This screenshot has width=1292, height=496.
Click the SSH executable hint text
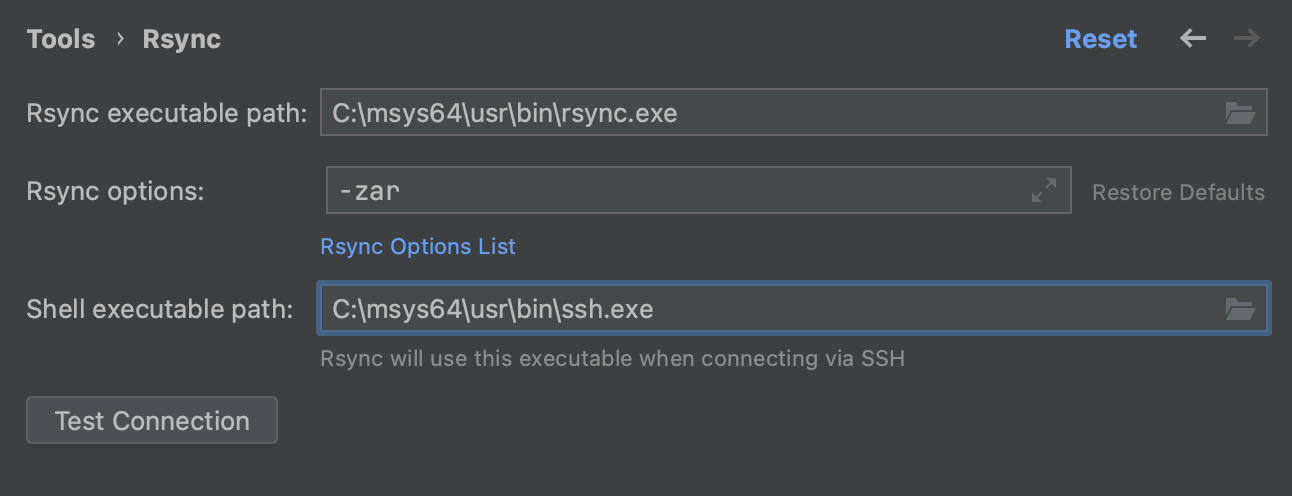612,358
